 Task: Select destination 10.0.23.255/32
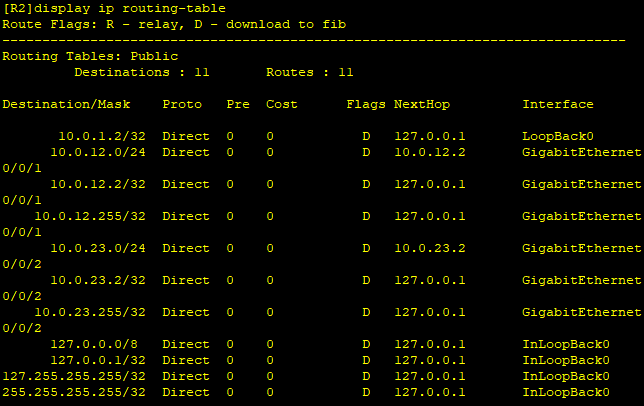click(90, 312)
